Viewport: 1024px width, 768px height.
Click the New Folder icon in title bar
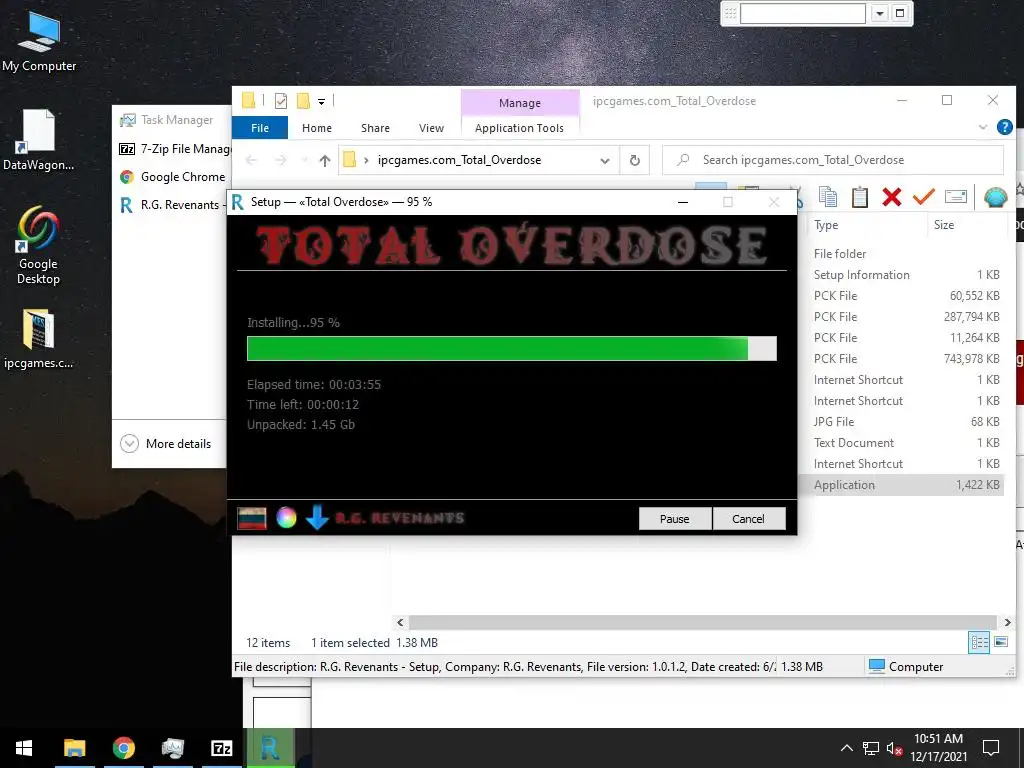(303, 101)
